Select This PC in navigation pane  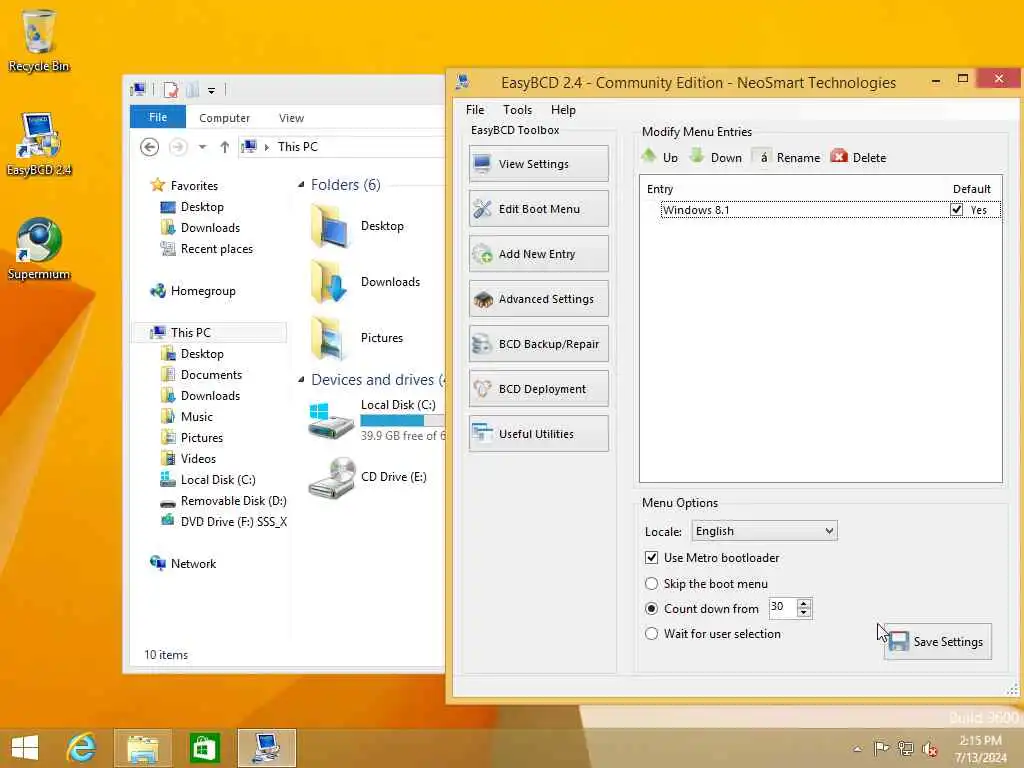click(x=209, y=332)
